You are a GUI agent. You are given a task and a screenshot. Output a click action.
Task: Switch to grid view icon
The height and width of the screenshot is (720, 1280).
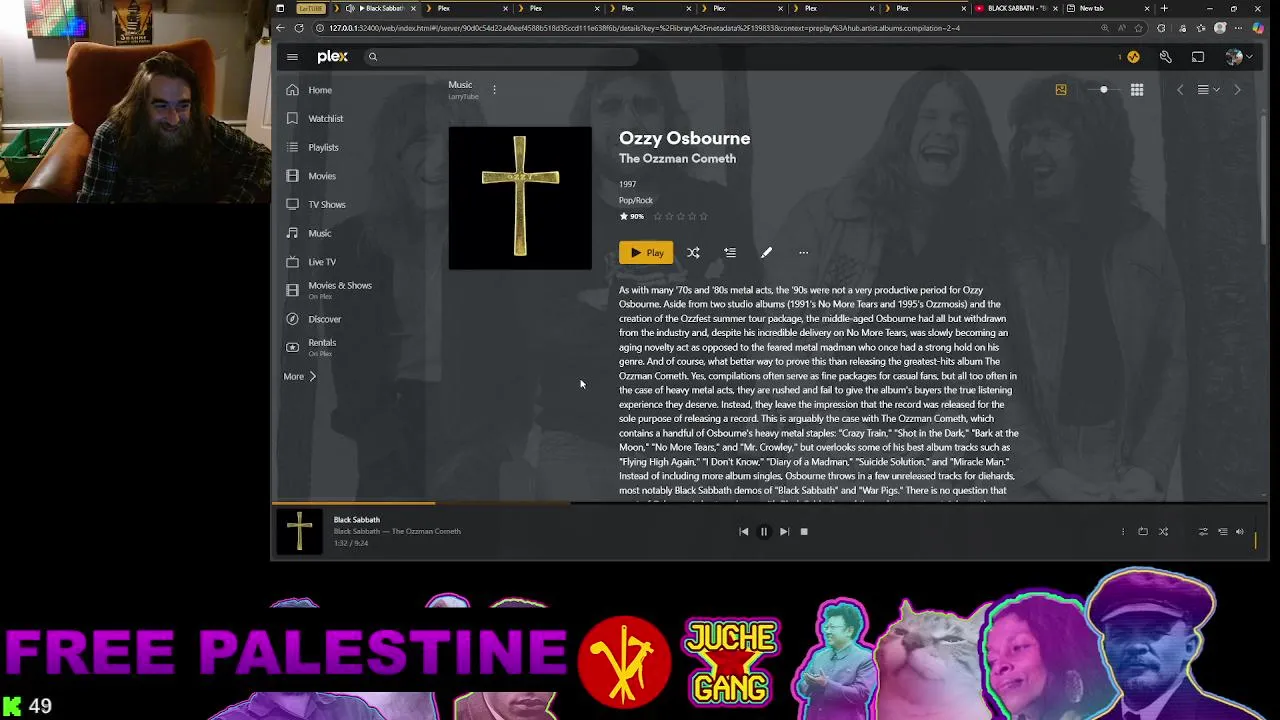click(1137, 90)
